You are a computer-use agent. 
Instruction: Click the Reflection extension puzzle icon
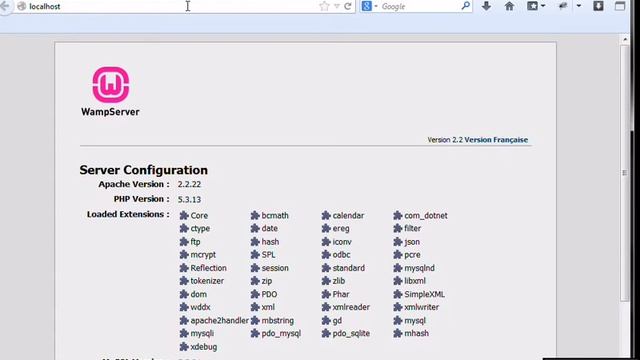tap(184, 268)
